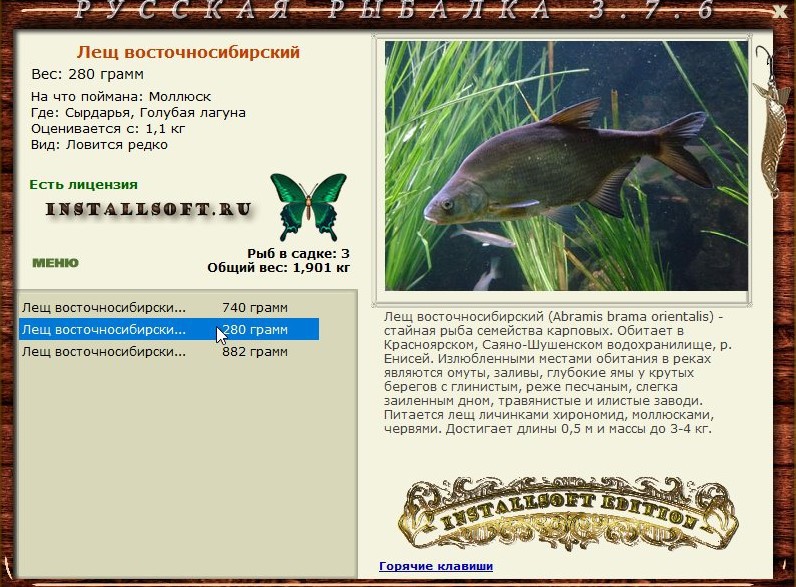The height and width of the screenshot is (587, 796).
Task: Click the fishing lure spoon icon
Action: pos(772,123)
